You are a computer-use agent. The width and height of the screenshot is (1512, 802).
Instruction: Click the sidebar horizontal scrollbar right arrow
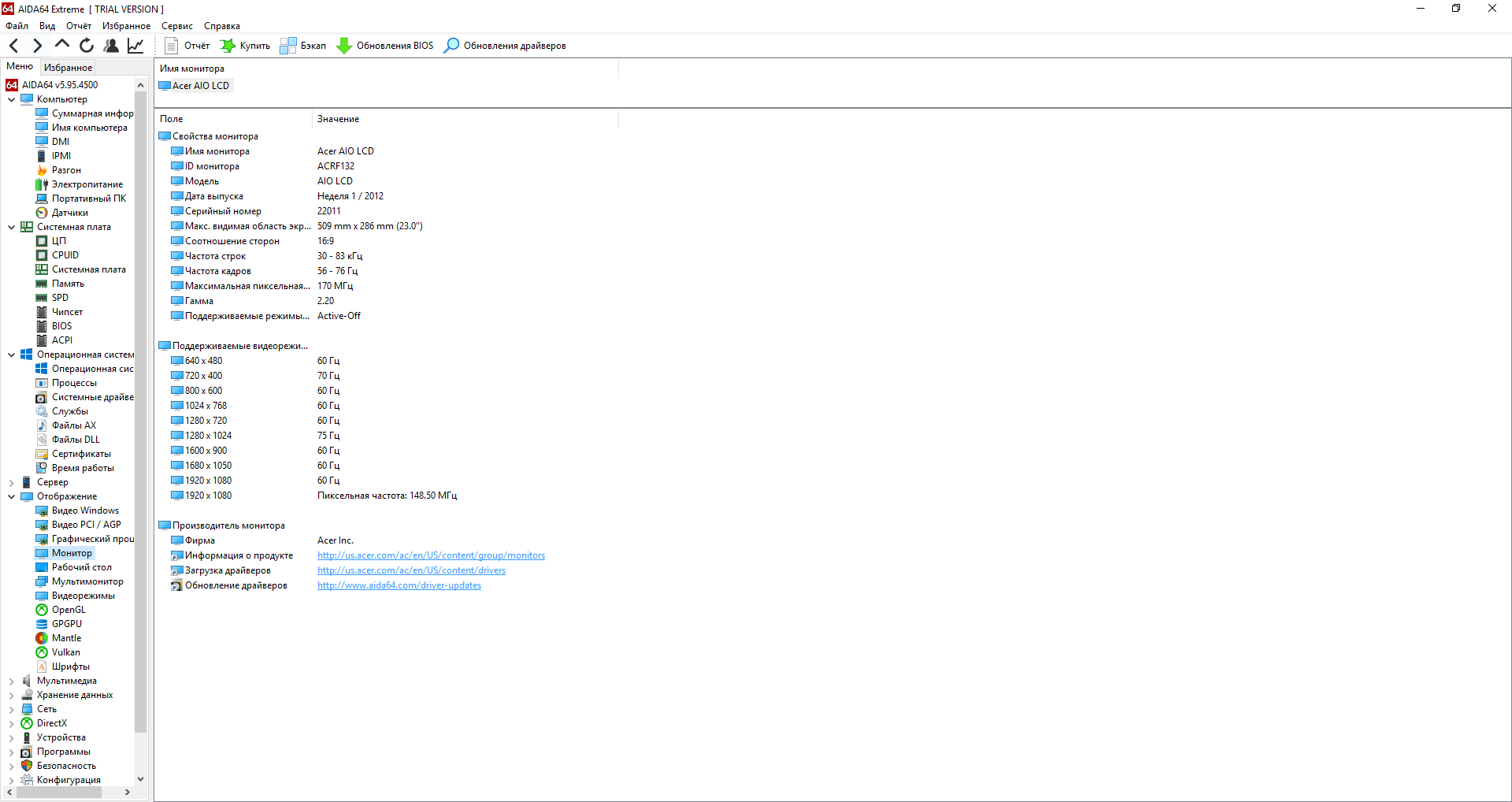(128, 793)
